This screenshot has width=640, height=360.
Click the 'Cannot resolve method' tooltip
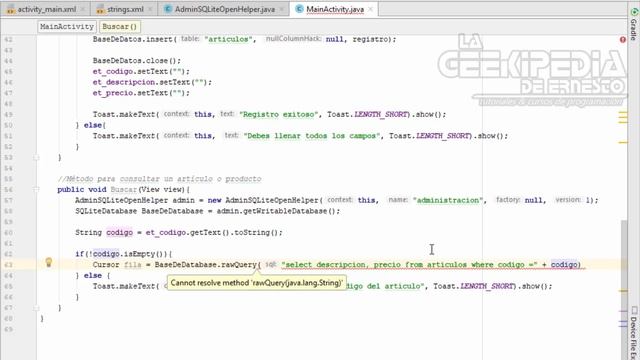257,282
